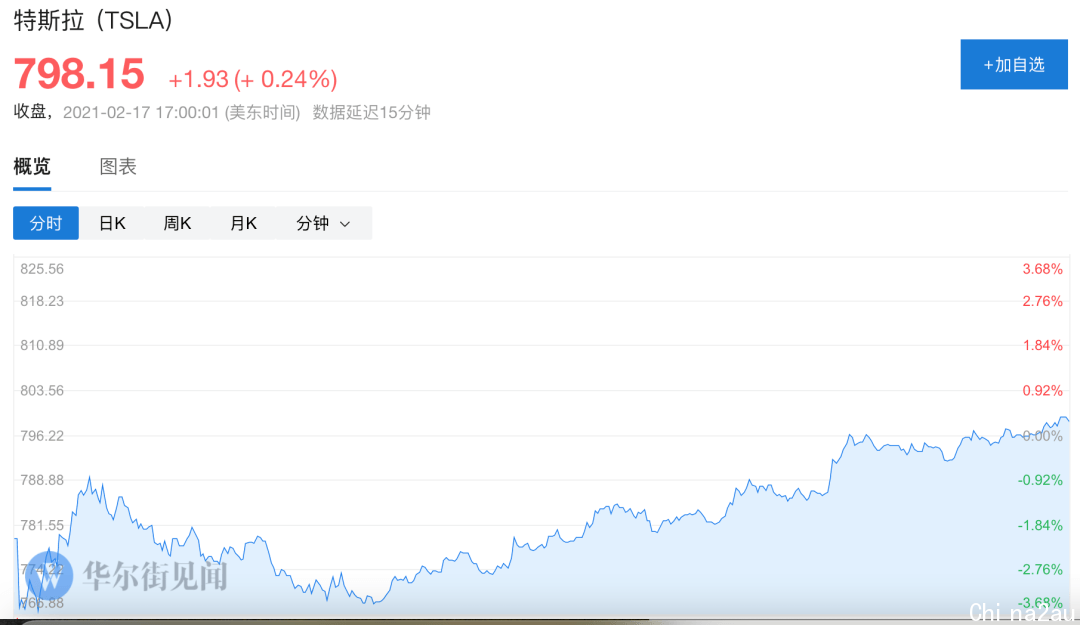Click the 781.55 axis label
This screenshot has height=625, width=1080.
[42, 525]
